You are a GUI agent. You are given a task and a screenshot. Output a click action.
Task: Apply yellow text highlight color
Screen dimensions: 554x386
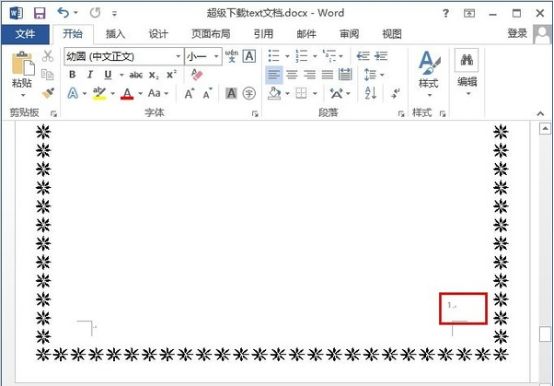click(x=99, y=93)
